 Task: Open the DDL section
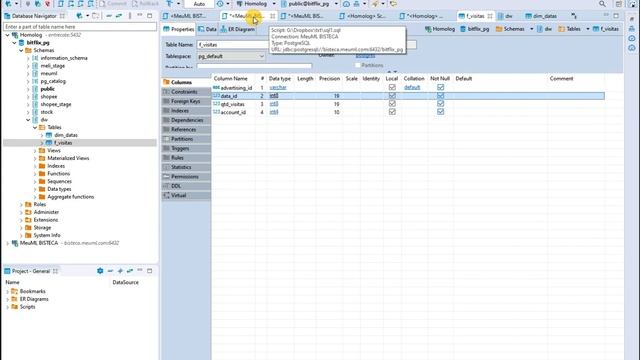coord(186,186)
